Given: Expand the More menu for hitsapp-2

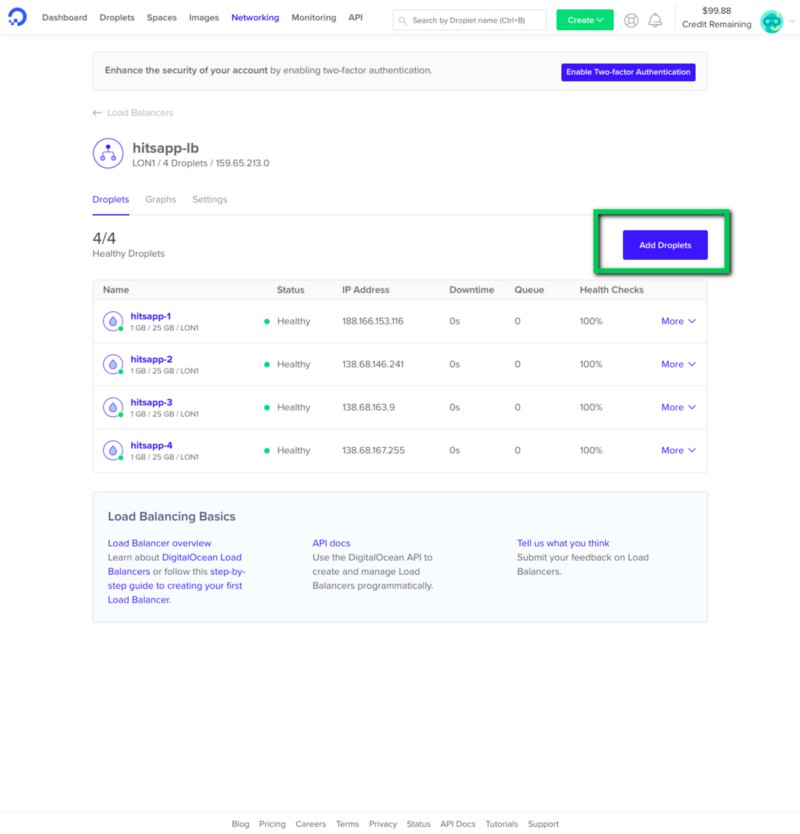Looking at the screenshot, I should click(678, 364).
